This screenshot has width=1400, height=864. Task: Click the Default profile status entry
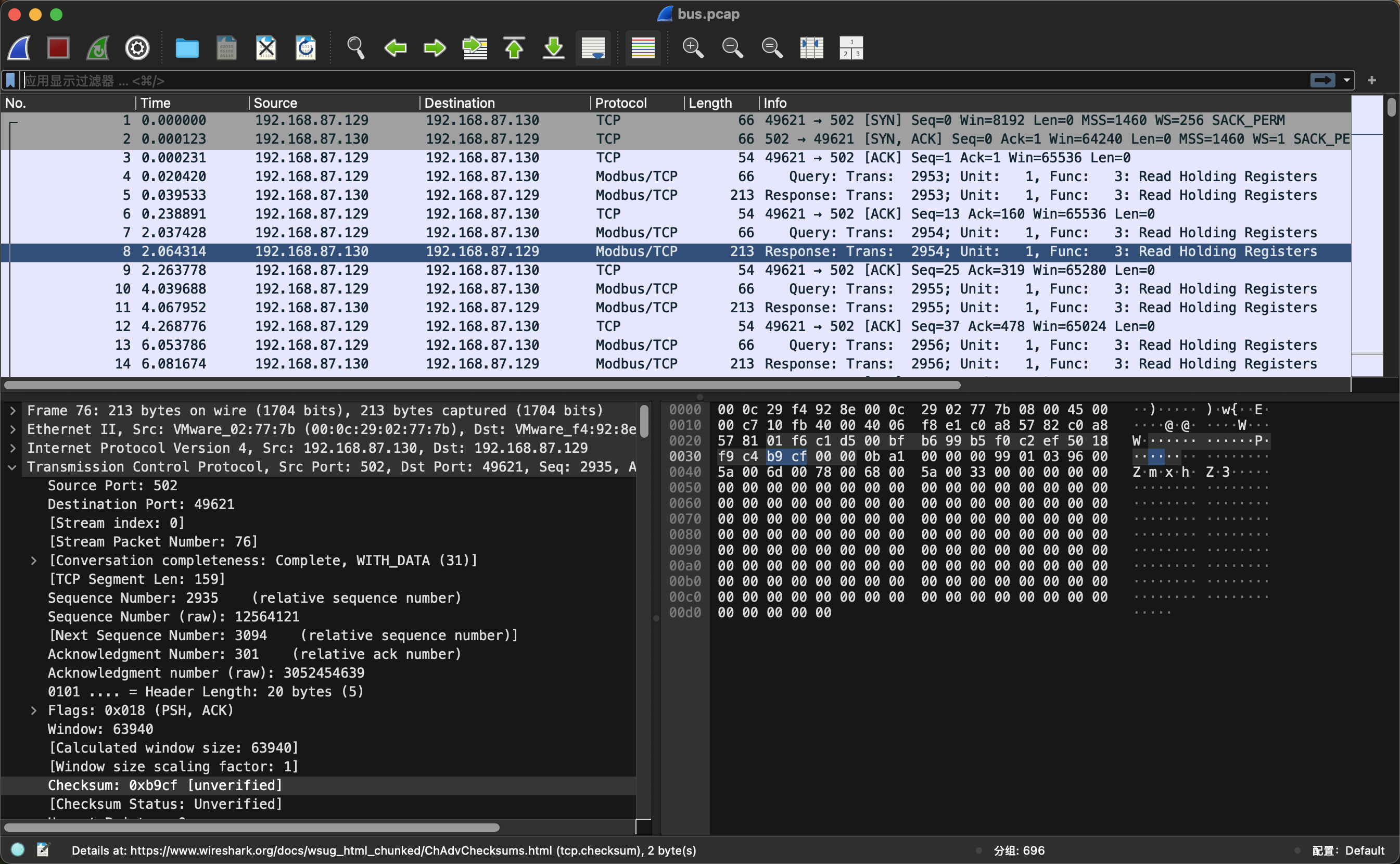point(1348,851)
